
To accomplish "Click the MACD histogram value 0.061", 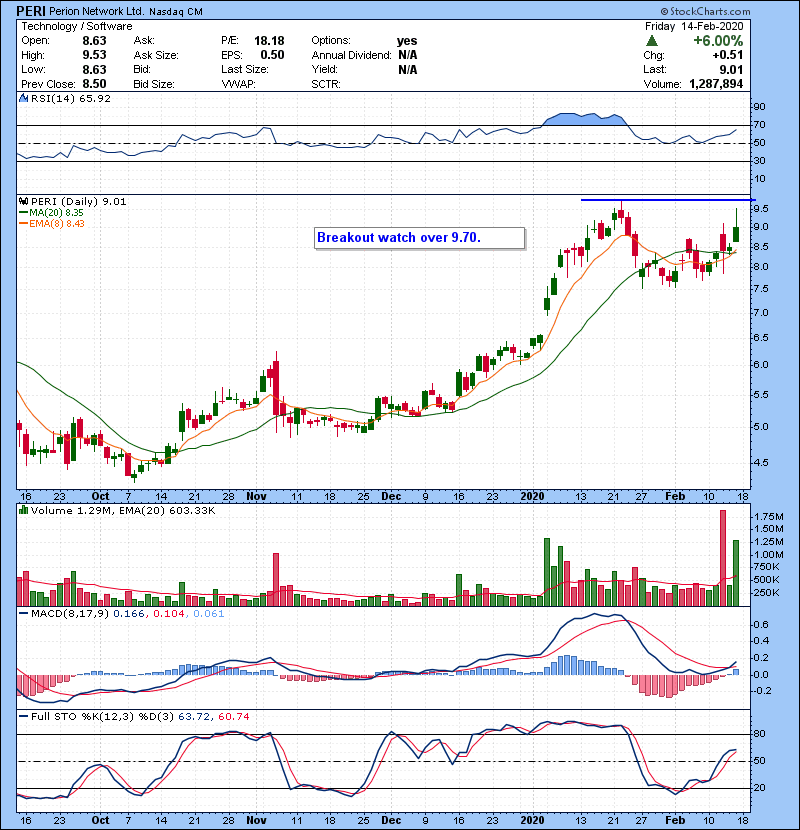I will point(209,614).
